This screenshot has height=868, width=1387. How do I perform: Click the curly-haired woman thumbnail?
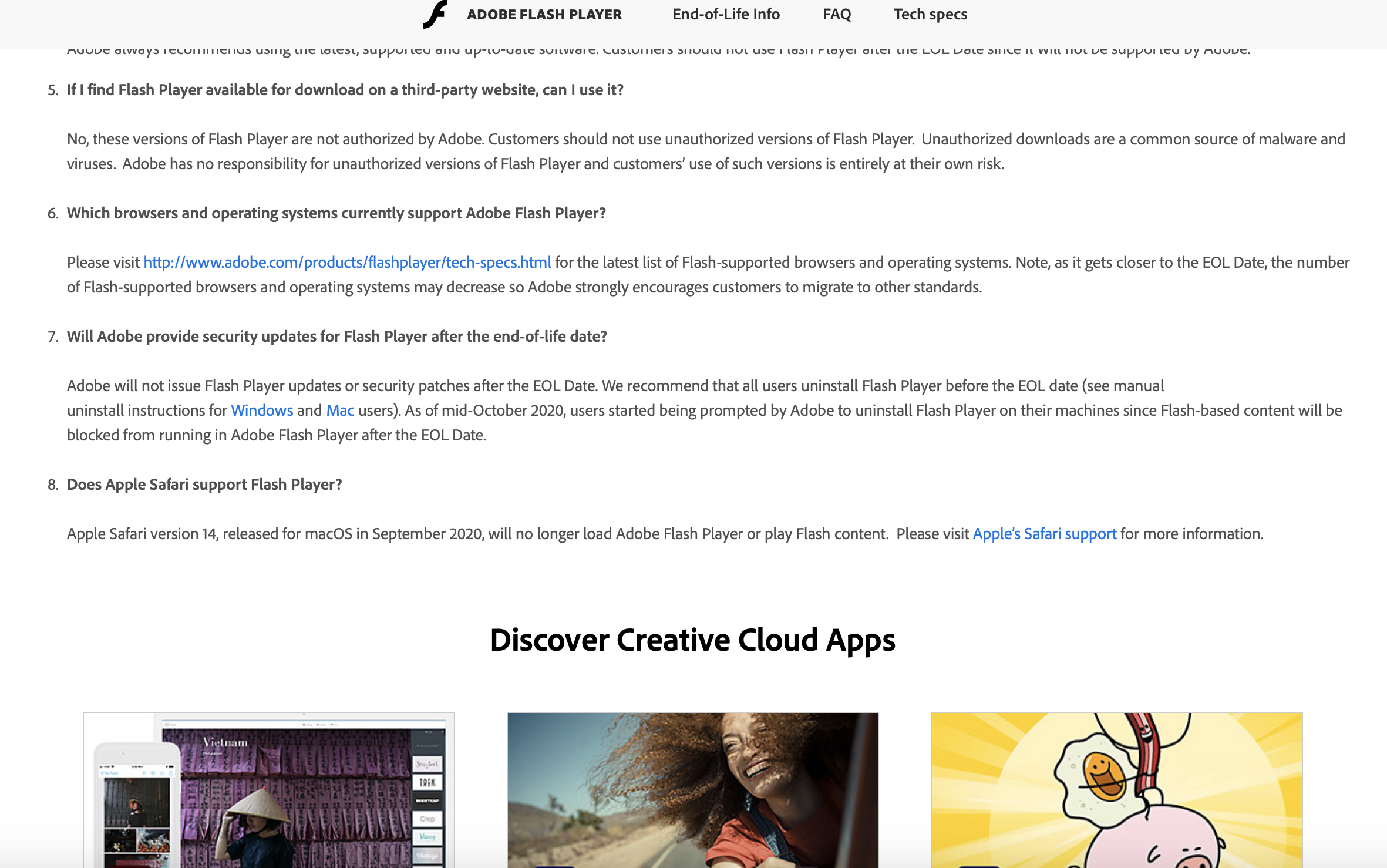tap(692, 790)
